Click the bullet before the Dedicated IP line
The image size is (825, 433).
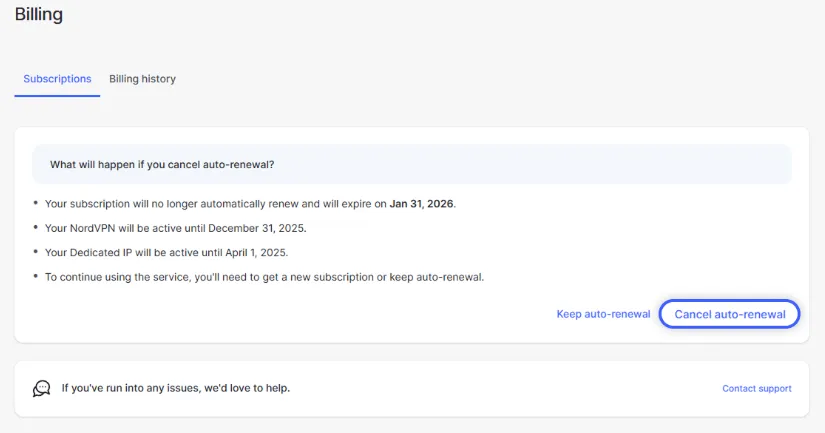click(x=35, y=251)
